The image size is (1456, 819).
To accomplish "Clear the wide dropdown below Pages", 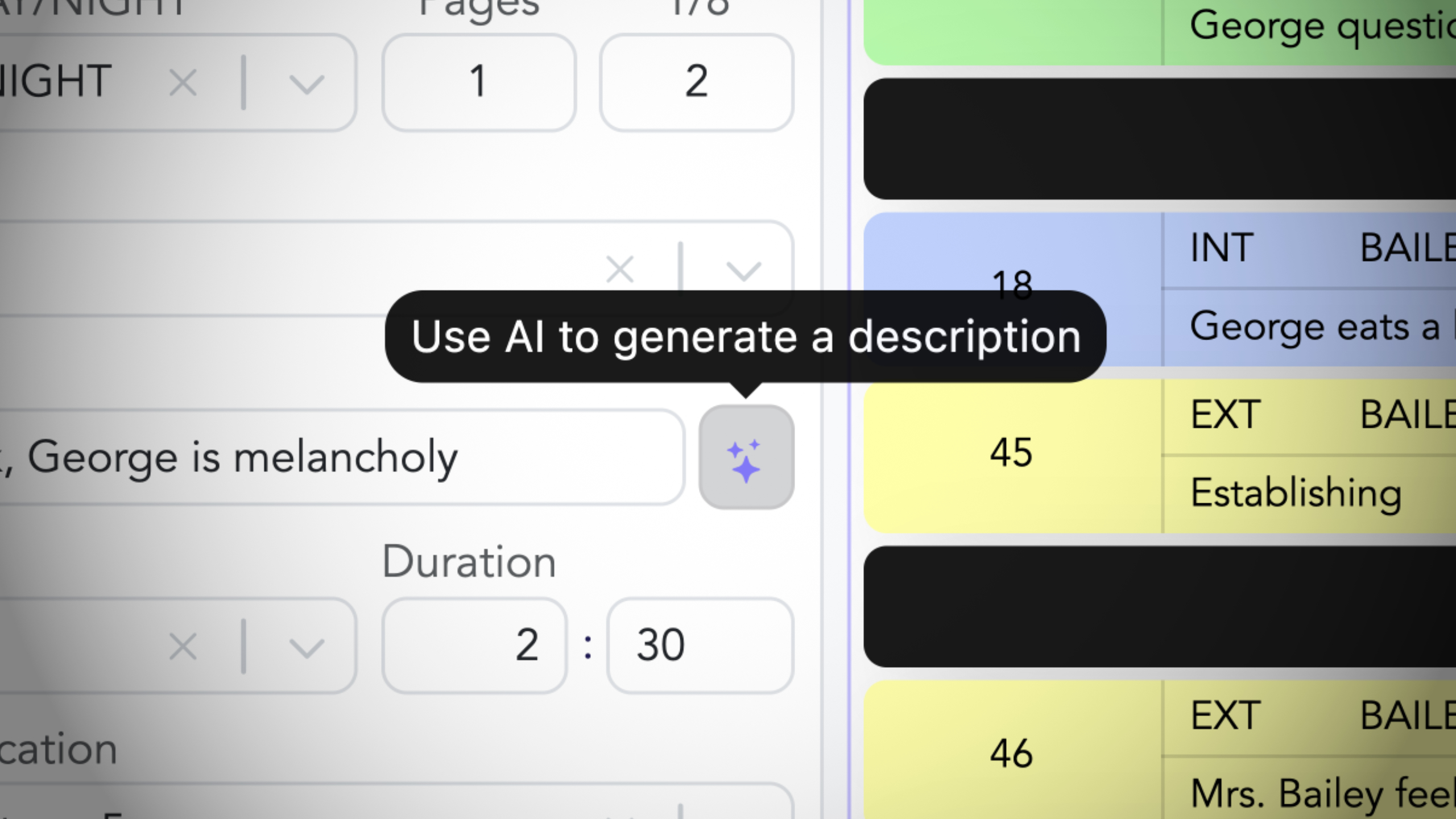I will coord(620,269).
